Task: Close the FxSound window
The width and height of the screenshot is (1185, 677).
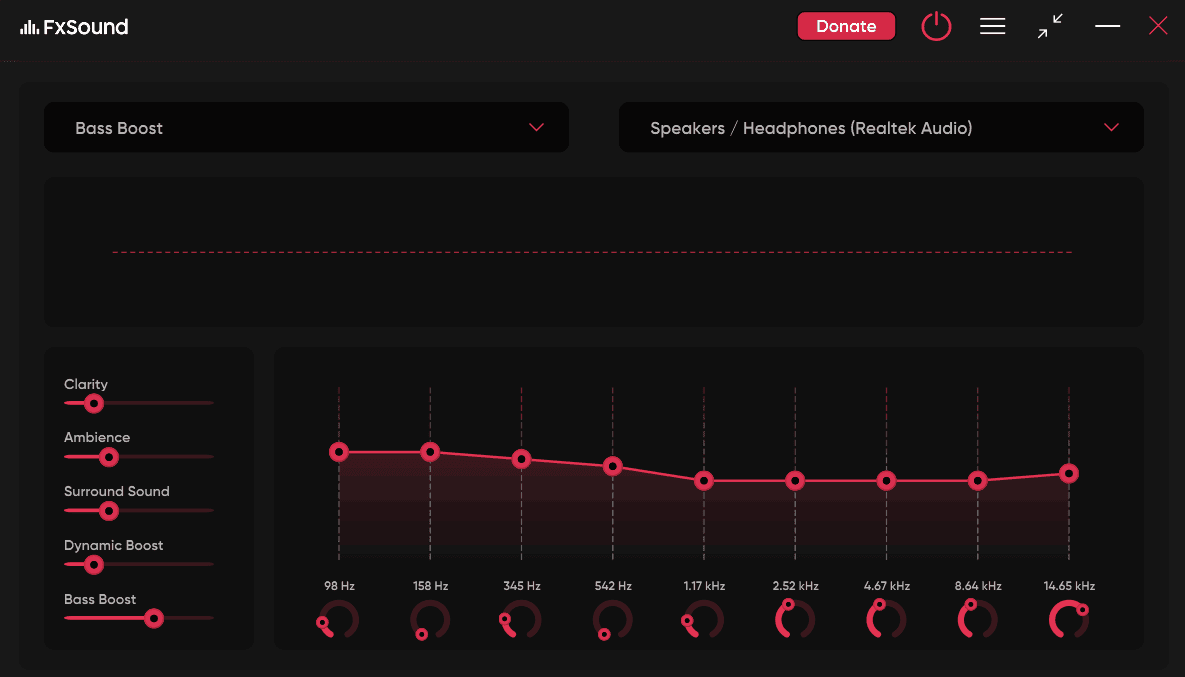Action: click(x=1158, y=26)
